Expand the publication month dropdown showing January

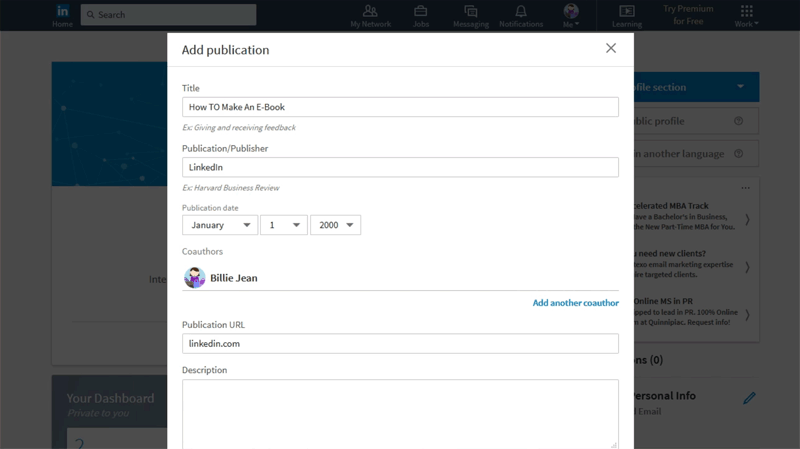[220, 226]
